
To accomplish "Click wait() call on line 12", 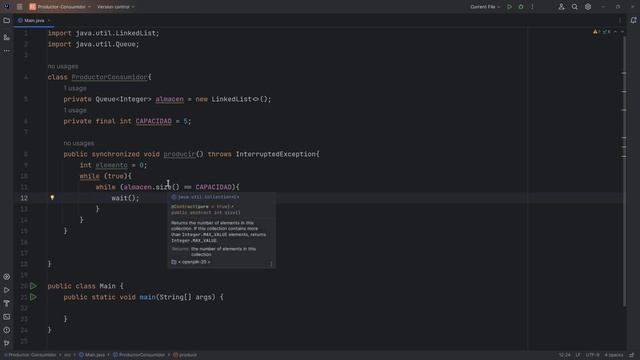I will point(125,198).
